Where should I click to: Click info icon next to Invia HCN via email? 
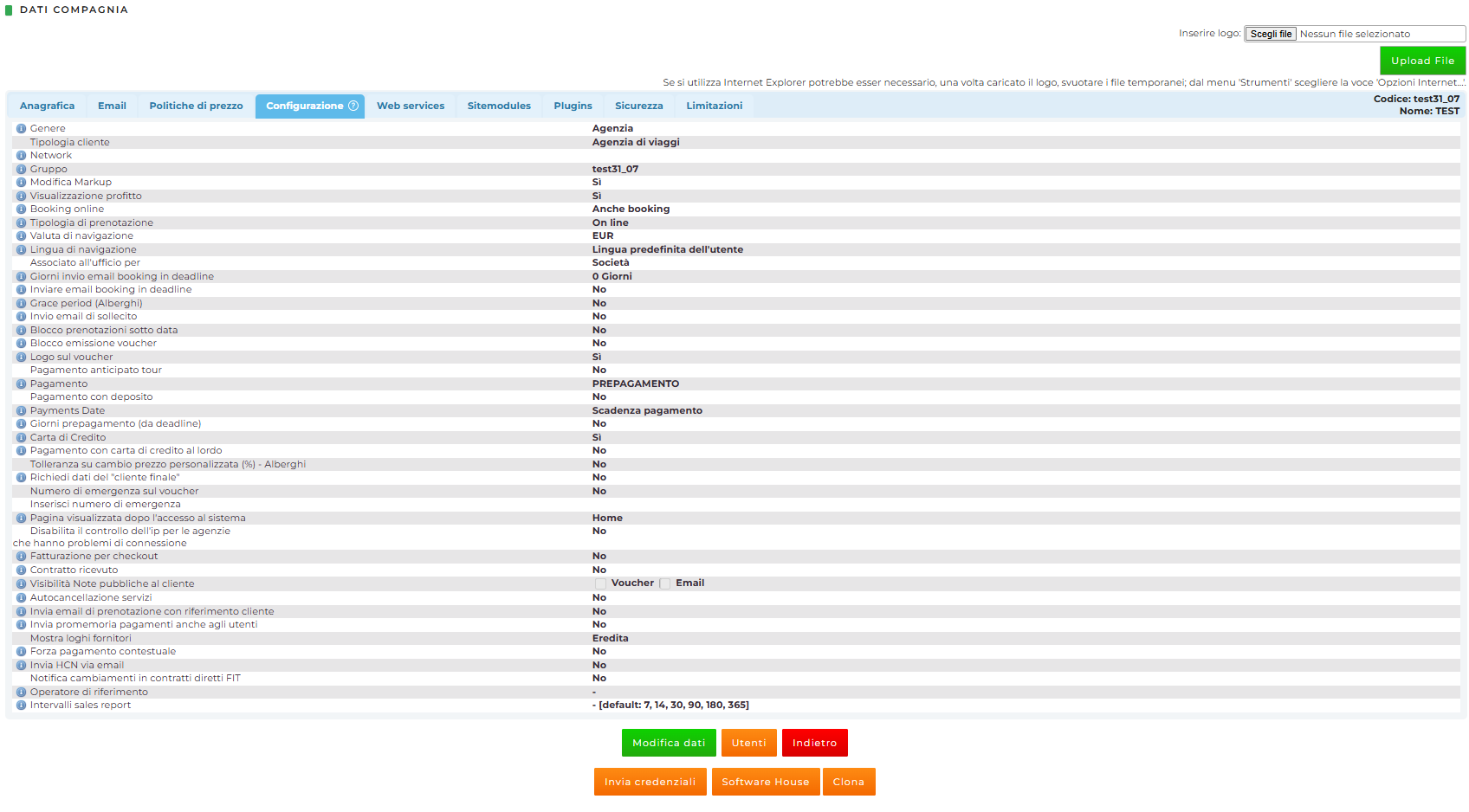pos(21,666)
